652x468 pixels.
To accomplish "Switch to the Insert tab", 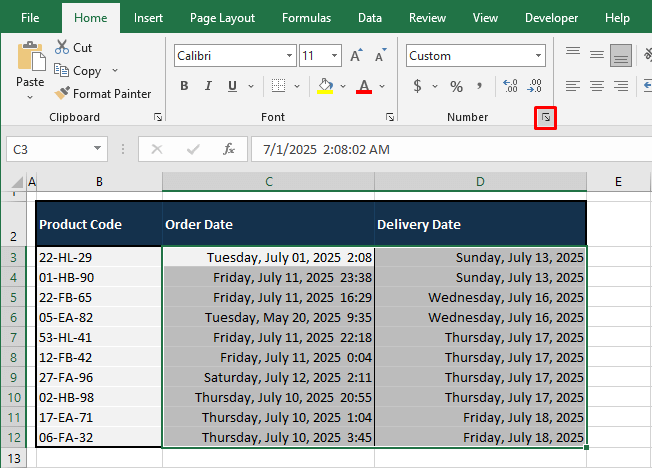I will (148, 18).
